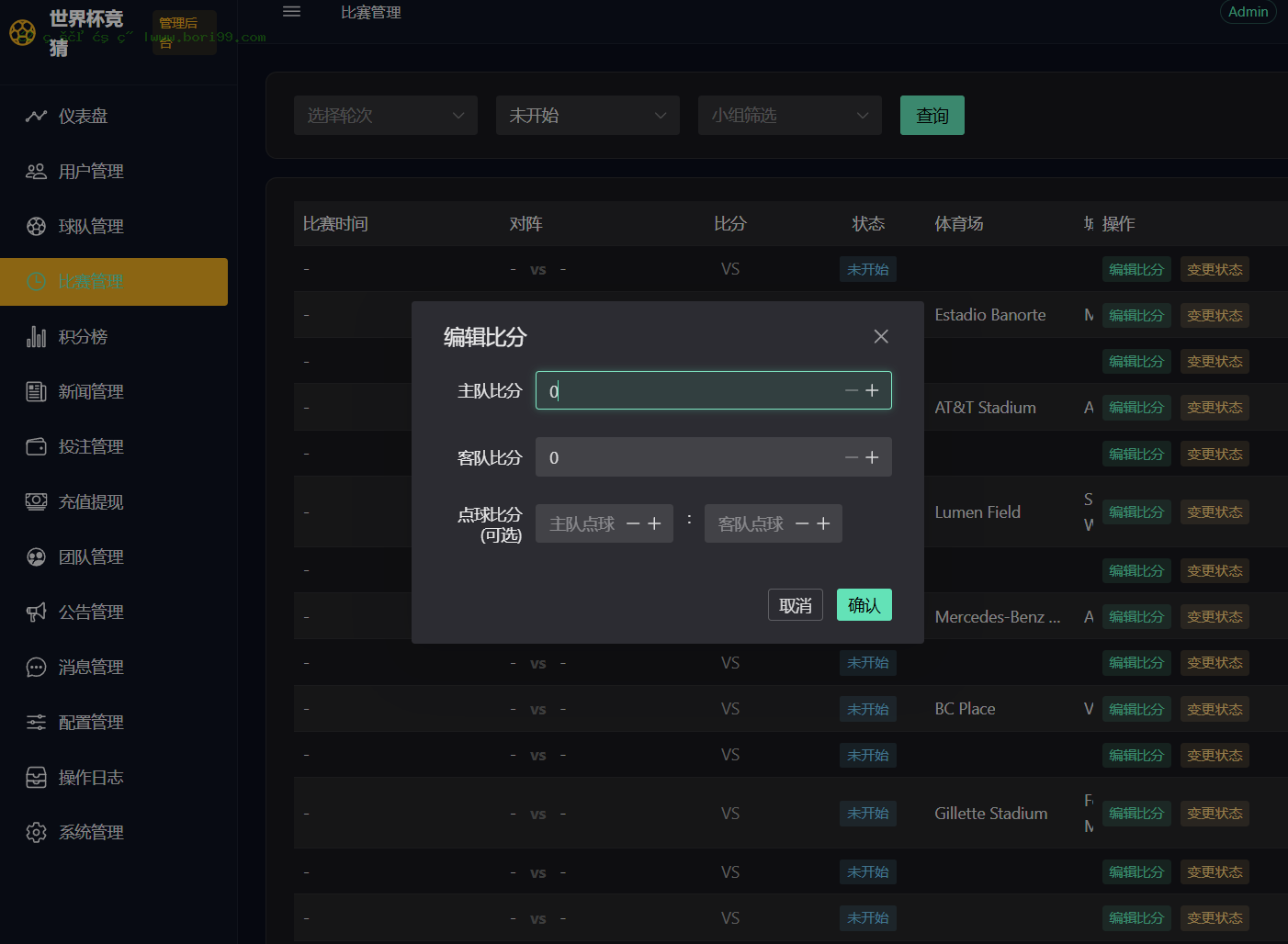
Task: Click the 查询 search button
Action: coord(932,116)
